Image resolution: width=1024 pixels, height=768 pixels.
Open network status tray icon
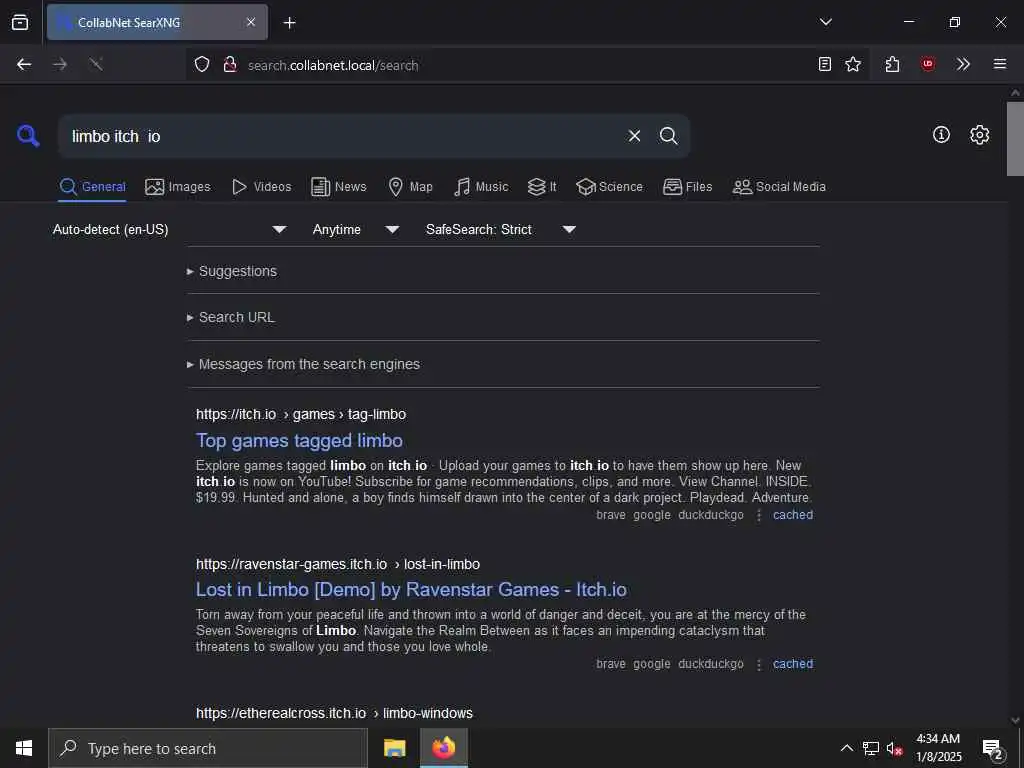point(870,748)
